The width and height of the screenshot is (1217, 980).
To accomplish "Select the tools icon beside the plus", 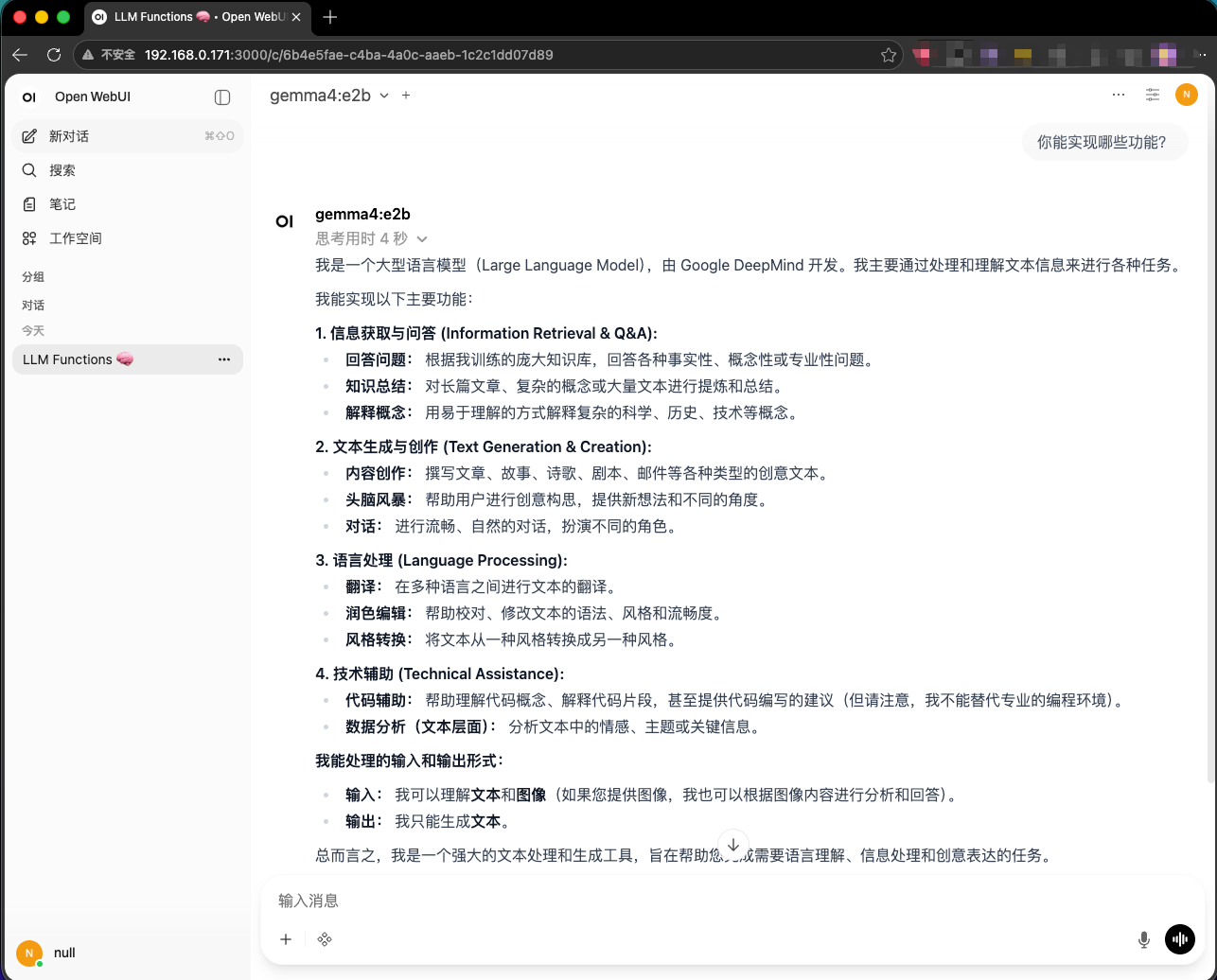I will click(325, 939).
